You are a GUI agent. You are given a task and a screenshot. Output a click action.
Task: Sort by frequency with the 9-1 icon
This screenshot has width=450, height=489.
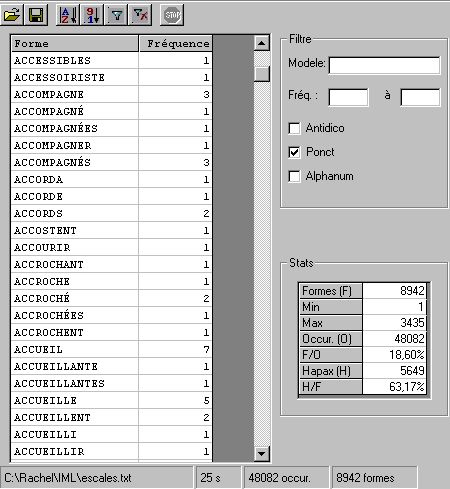tap(92, 15)
